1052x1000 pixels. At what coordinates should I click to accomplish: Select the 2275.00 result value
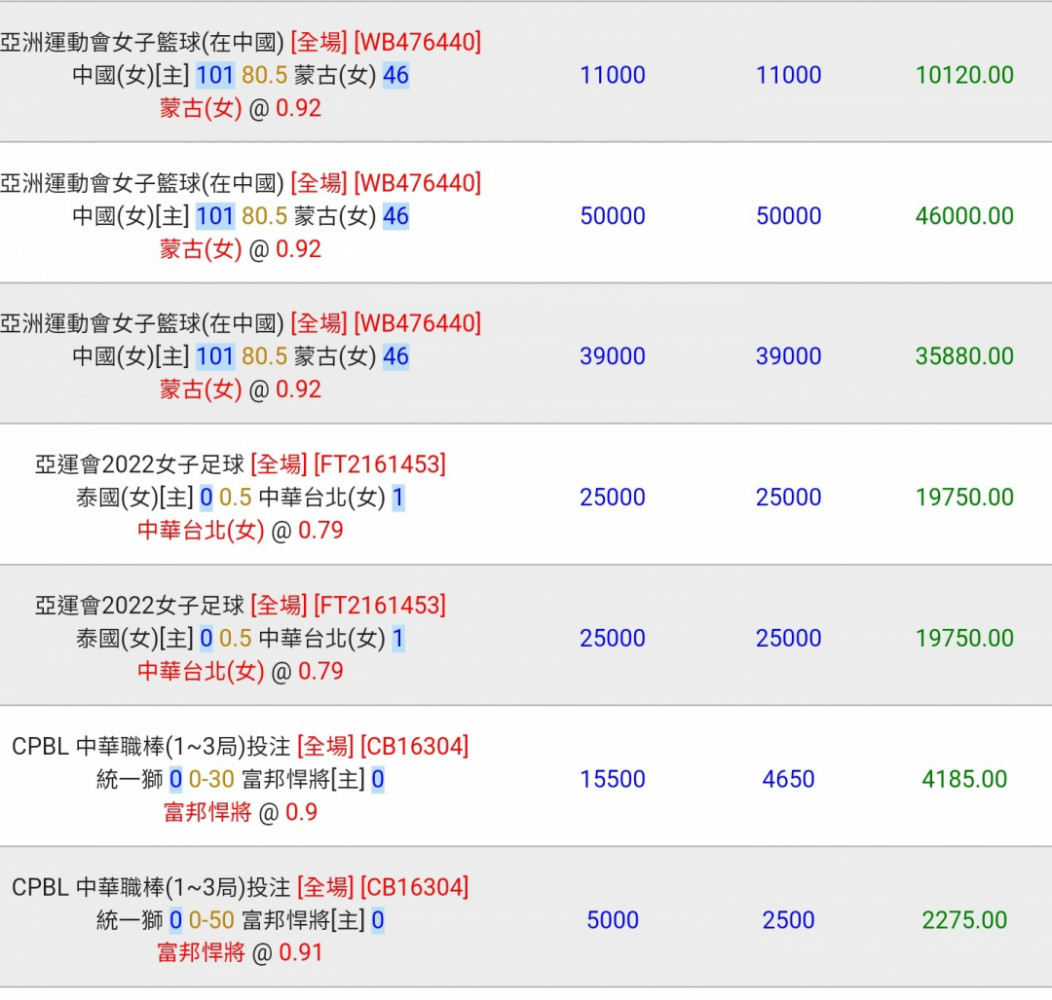964,920
